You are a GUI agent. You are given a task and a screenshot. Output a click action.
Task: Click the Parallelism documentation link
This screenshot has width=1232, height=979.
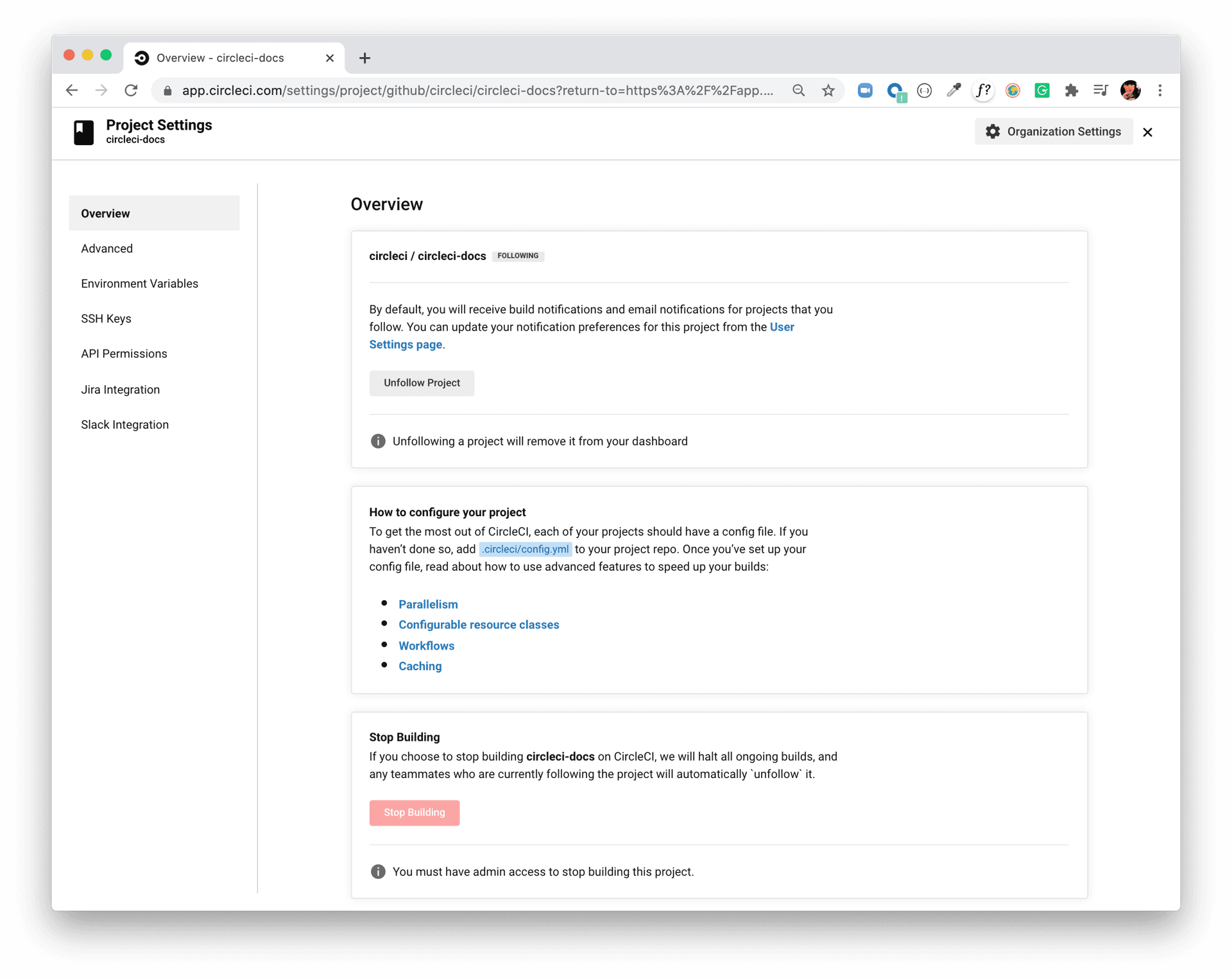coord(427,604)
